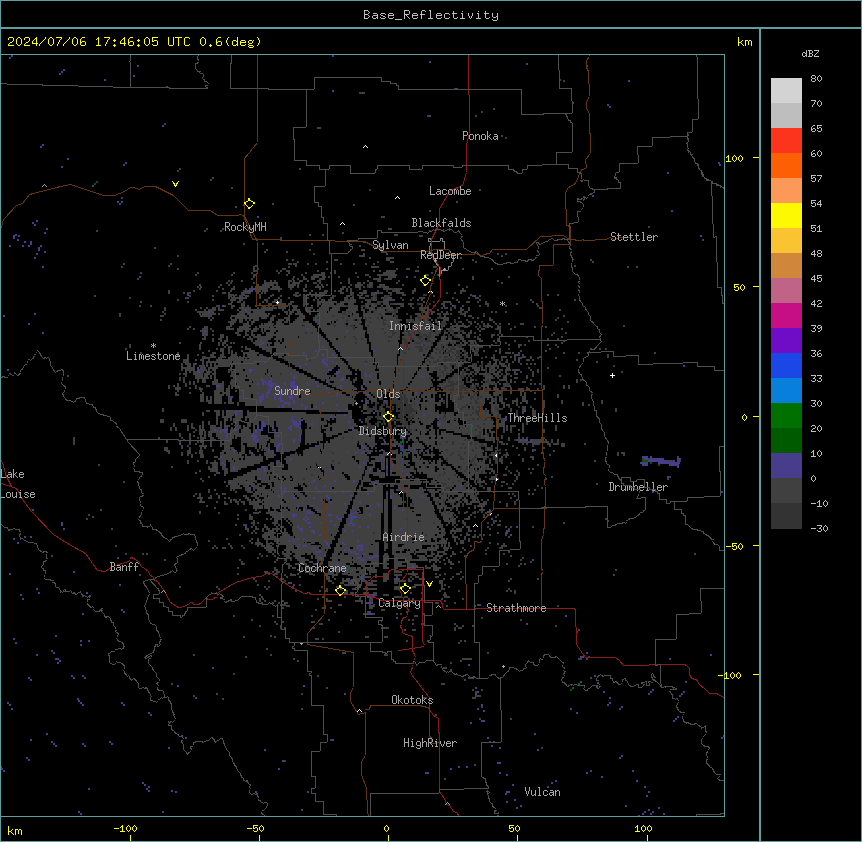The image size is (862, 842).
Task: Click the 50 tick on the horizontal axis
Action: pyautogui.click(x=514, y=828)
